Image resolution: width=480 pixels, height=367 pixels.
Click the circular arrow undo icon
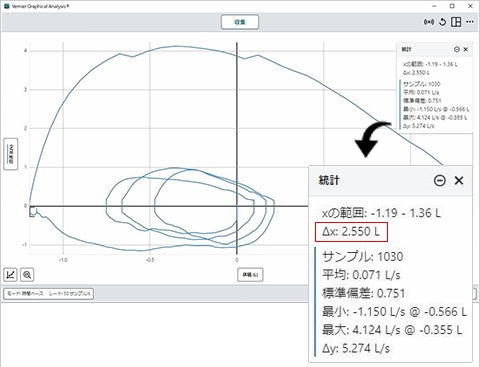(x=442, y=22)
